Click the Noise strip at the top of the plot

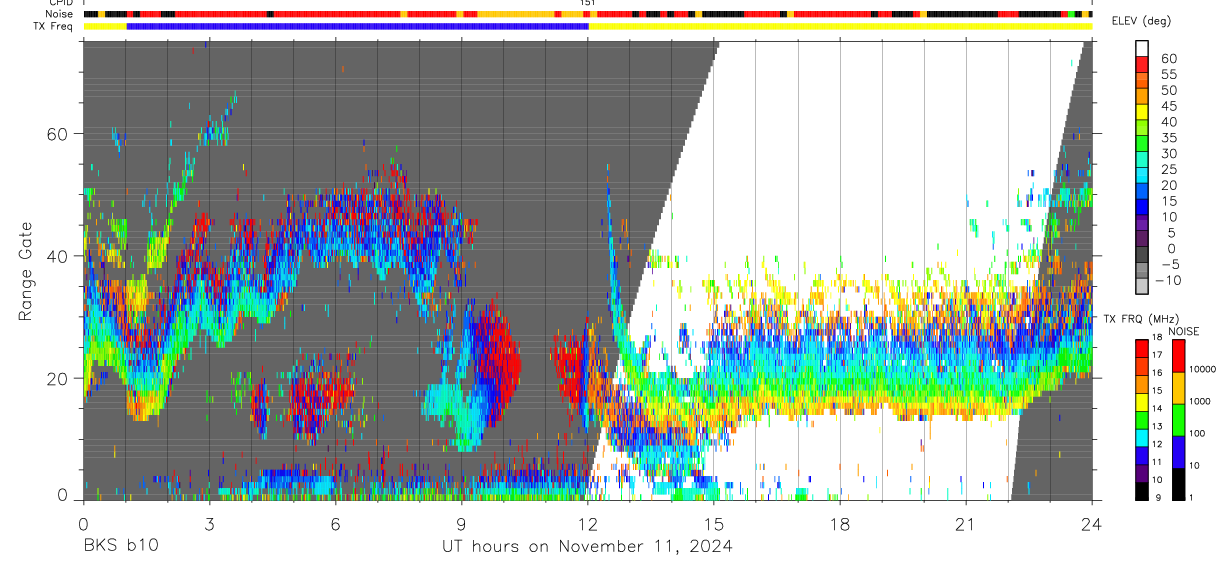[x=587, y=14]
